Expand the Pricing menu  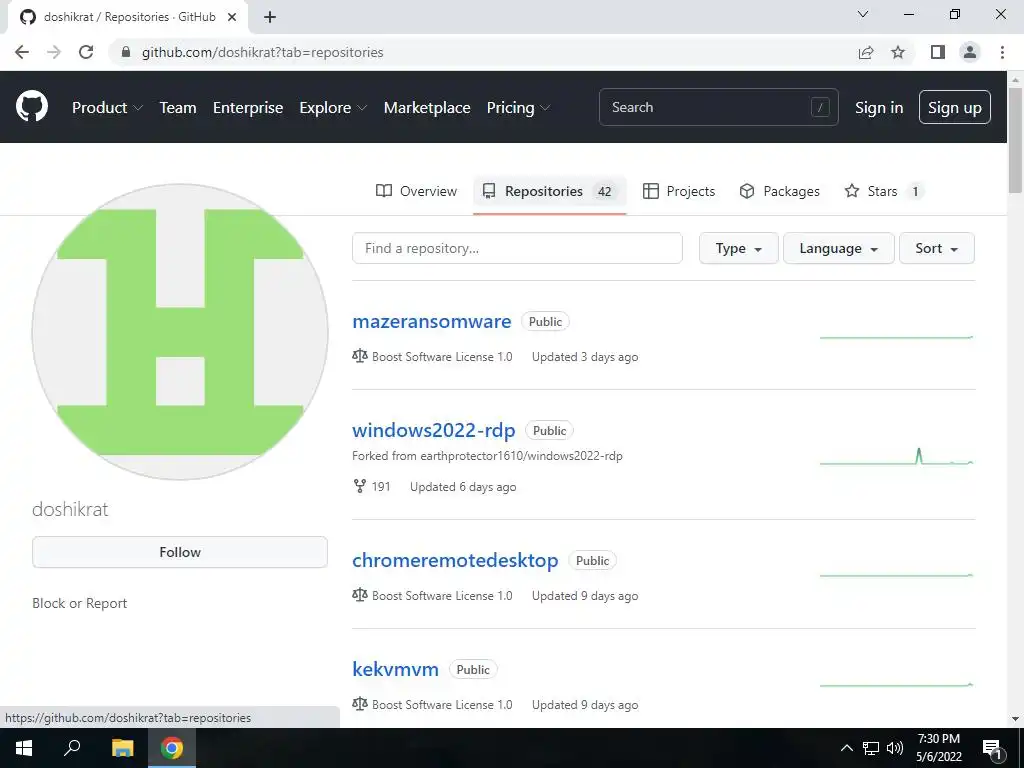pyautogui.click(x=519, y=107)
